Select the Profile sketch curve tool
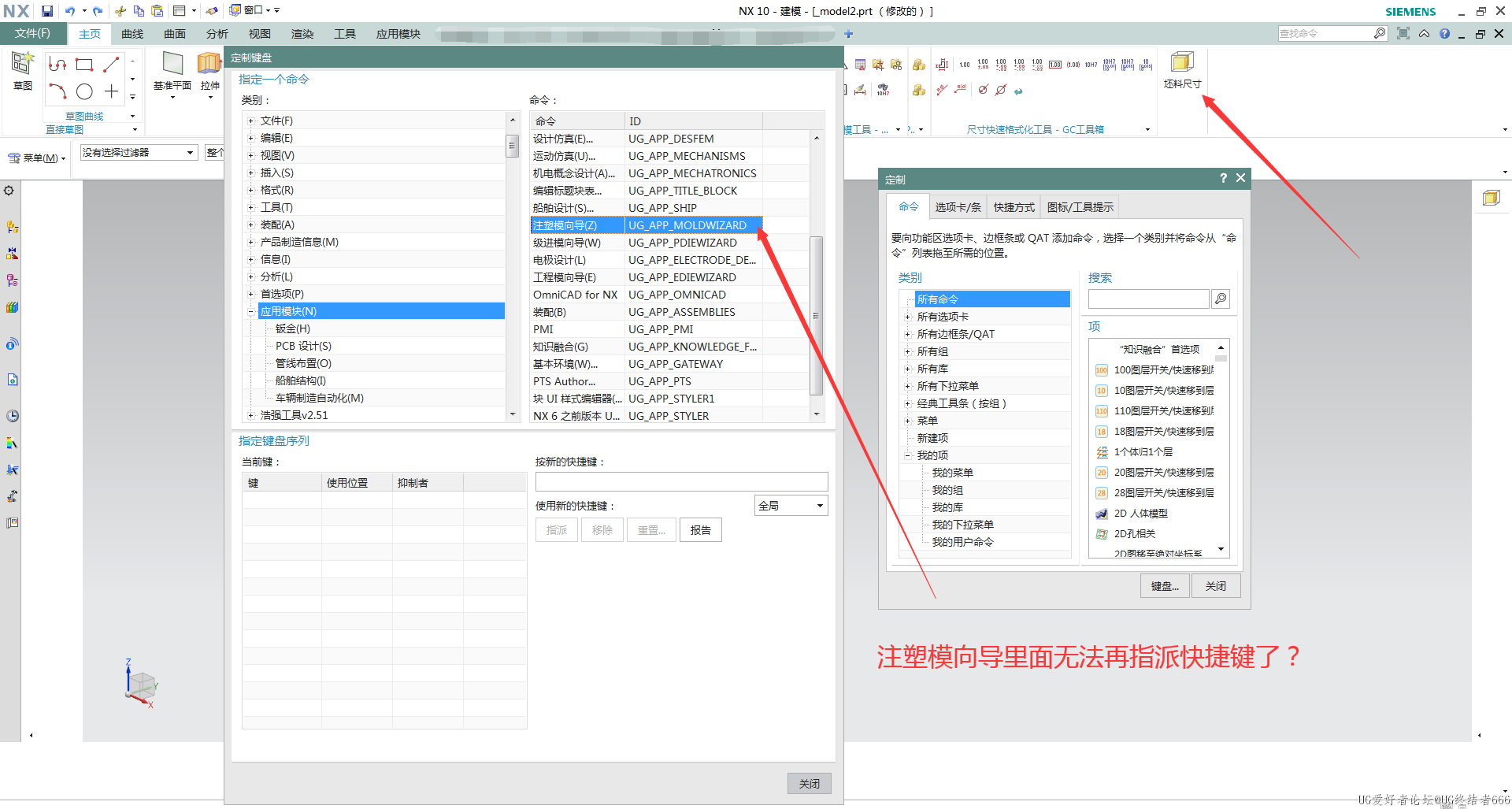The height and width of the screenshot is (809, 1512). click(57, 65)
